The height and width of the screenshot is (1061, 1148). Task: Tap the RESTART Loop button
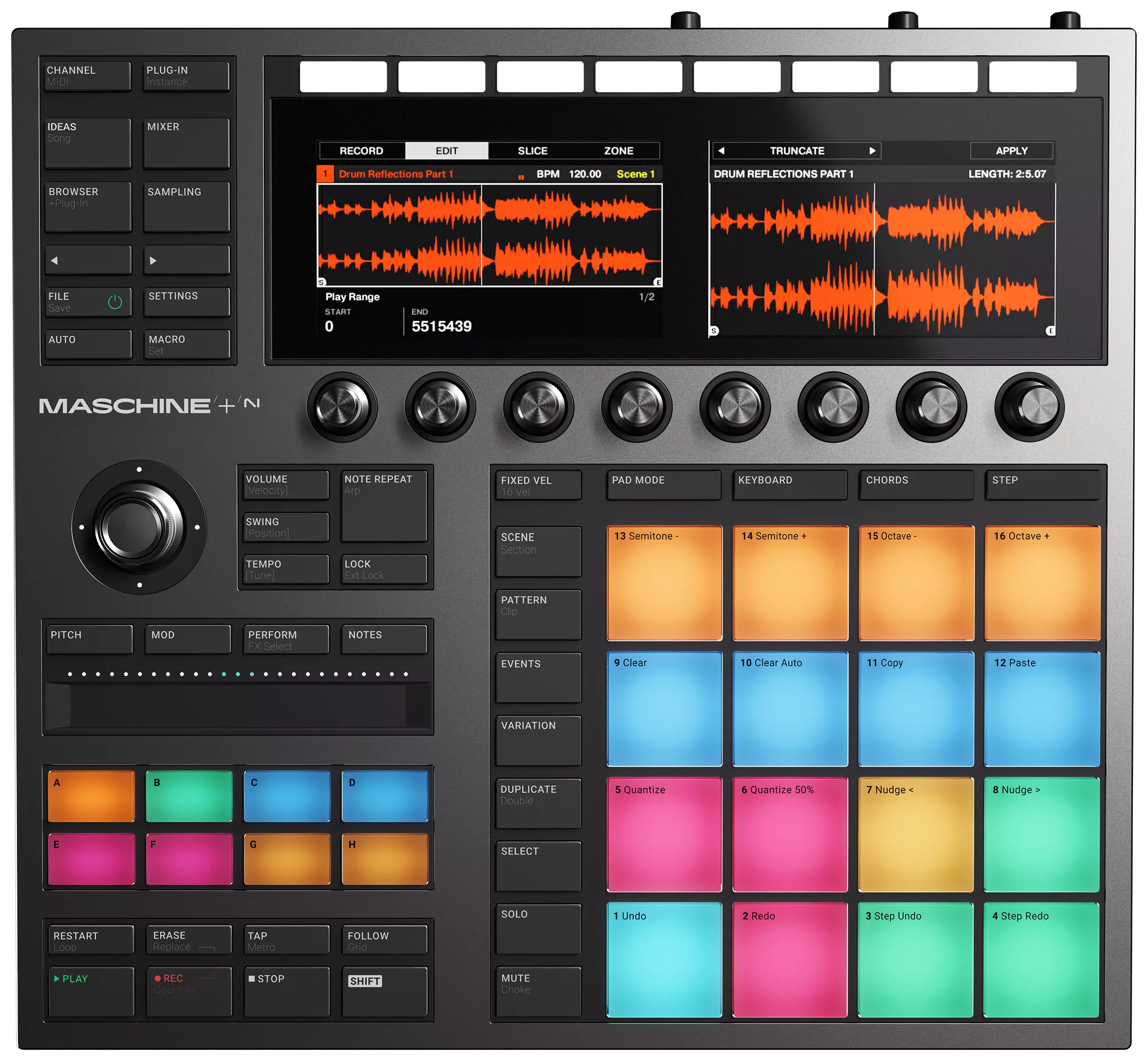[x=91, y=939]
